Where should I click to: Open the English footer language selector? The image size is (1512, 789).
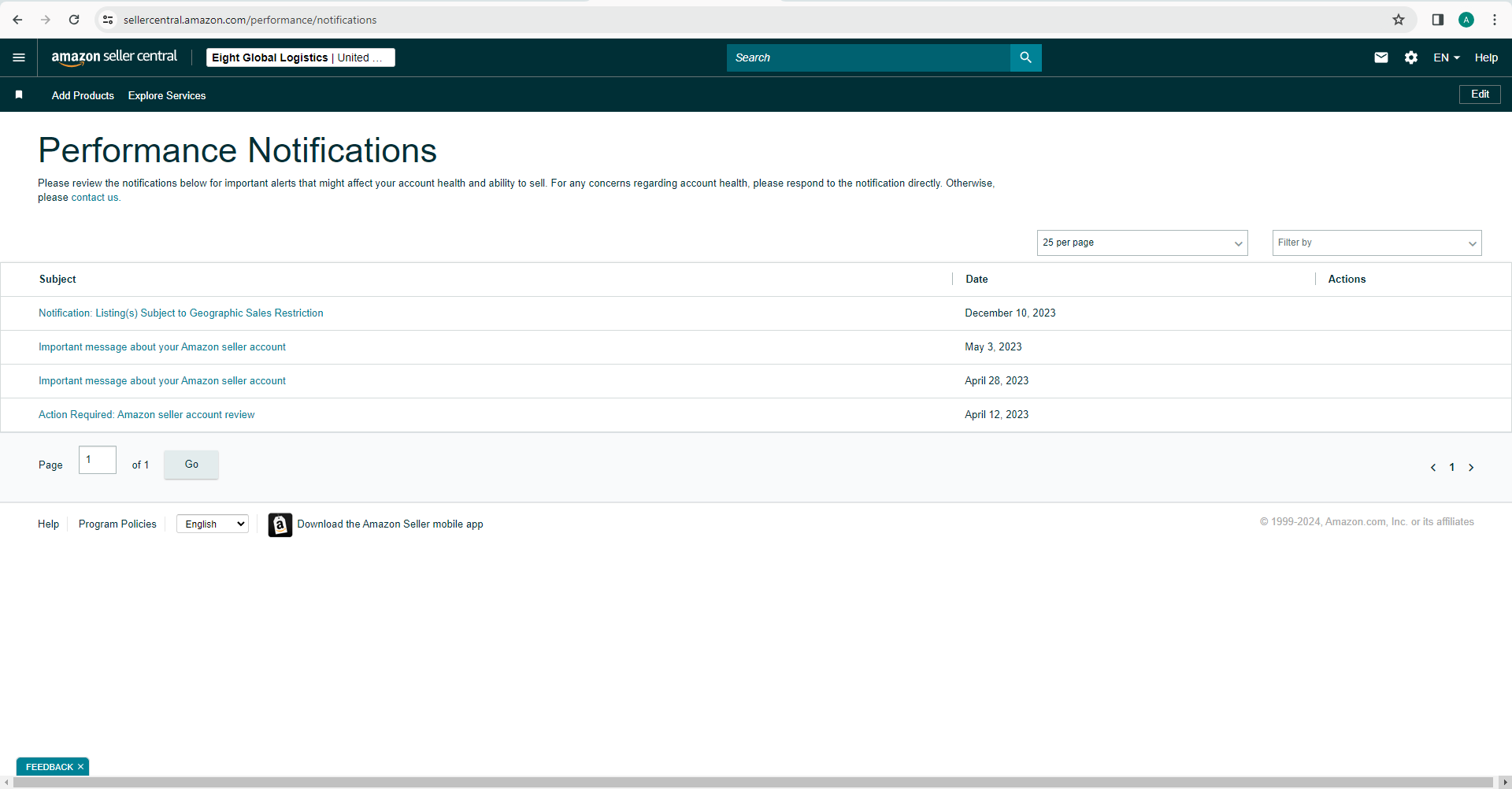(213, 524)
